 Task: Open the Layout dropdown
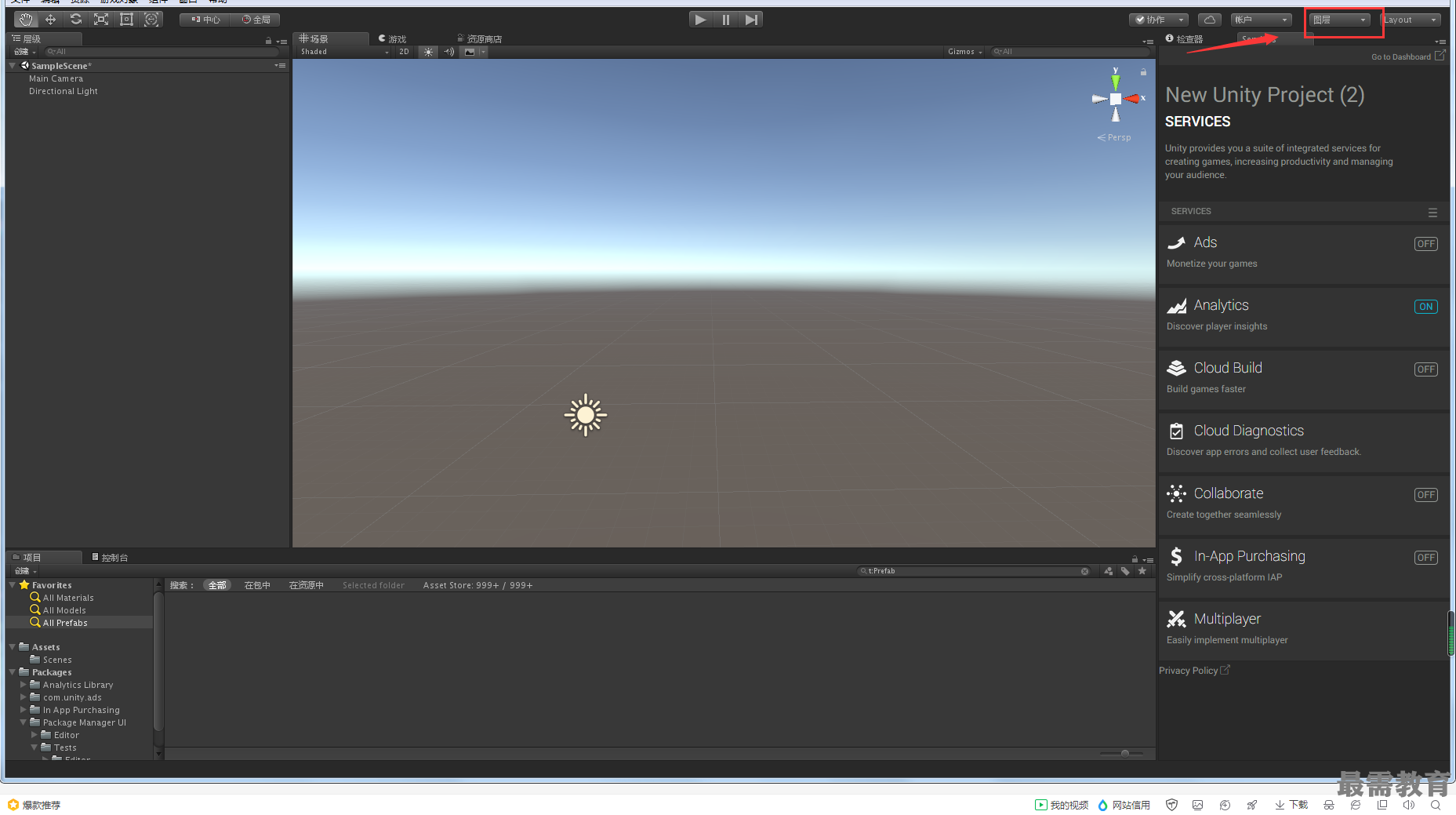(x=1410, y=20)
